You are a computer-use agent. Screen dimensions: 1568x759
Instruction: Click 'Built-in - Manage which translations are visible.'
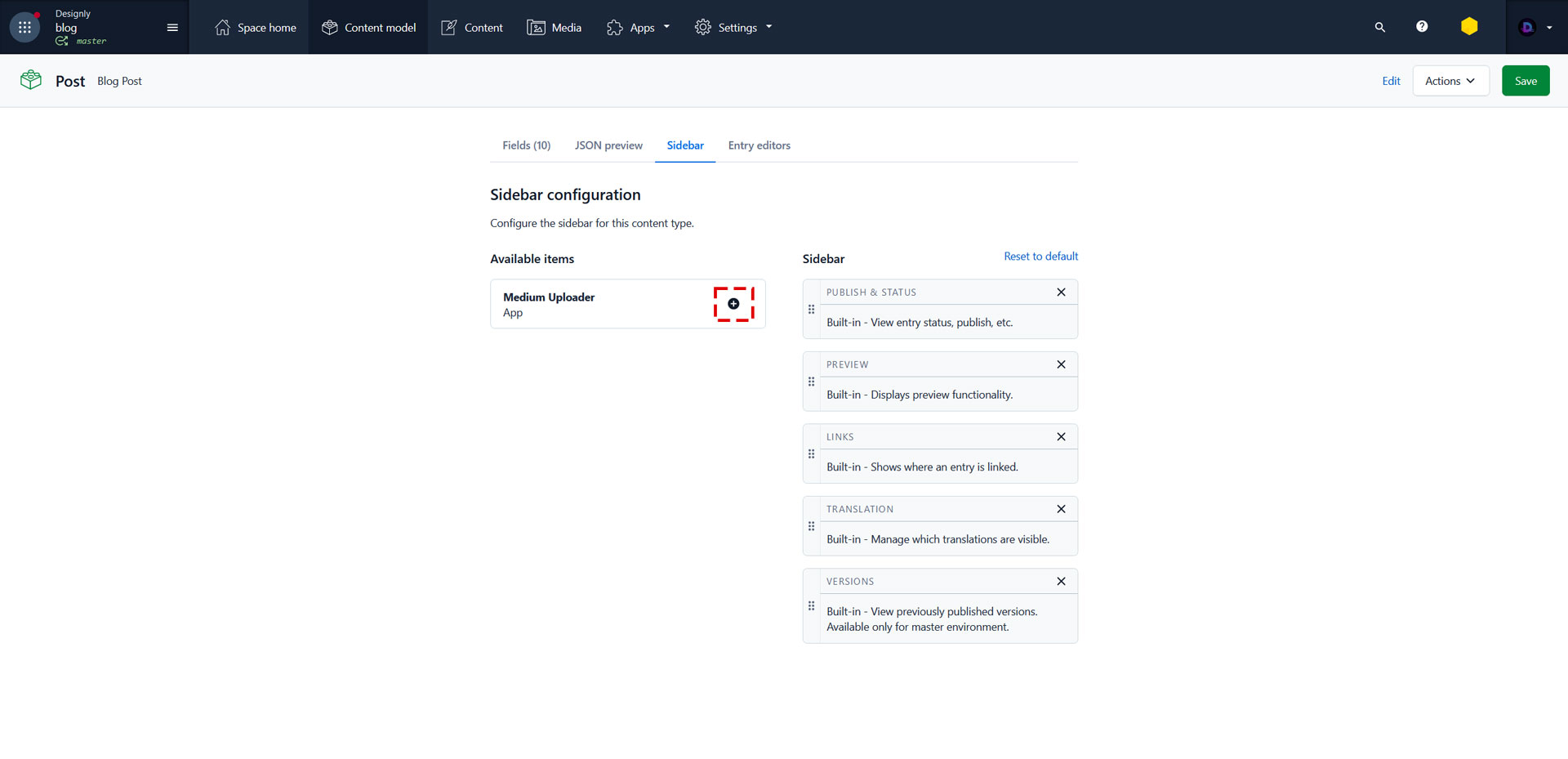938,539
